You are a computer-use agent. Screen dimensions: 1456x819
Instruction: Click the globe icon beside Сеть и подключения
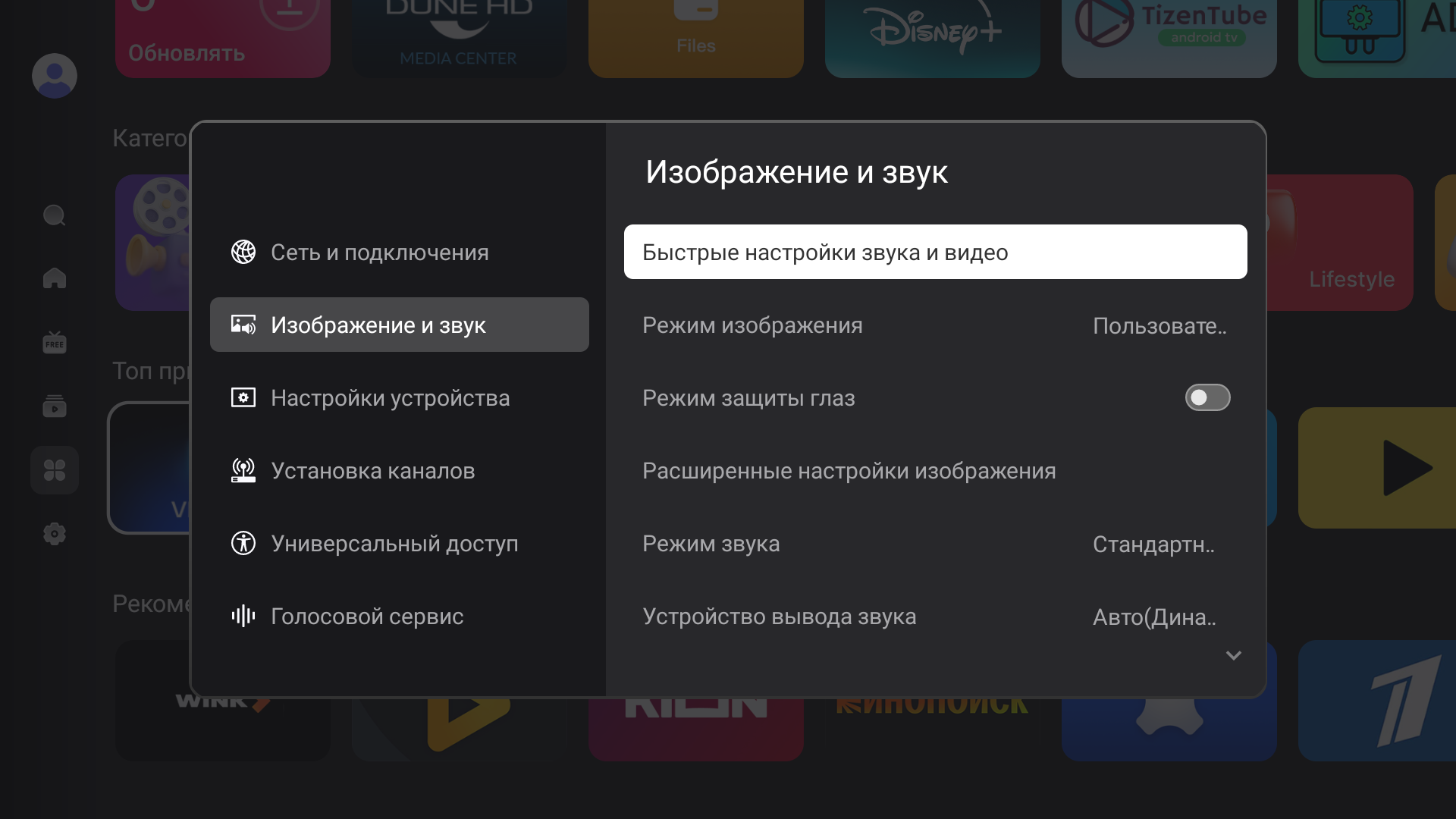click(243, 252)
